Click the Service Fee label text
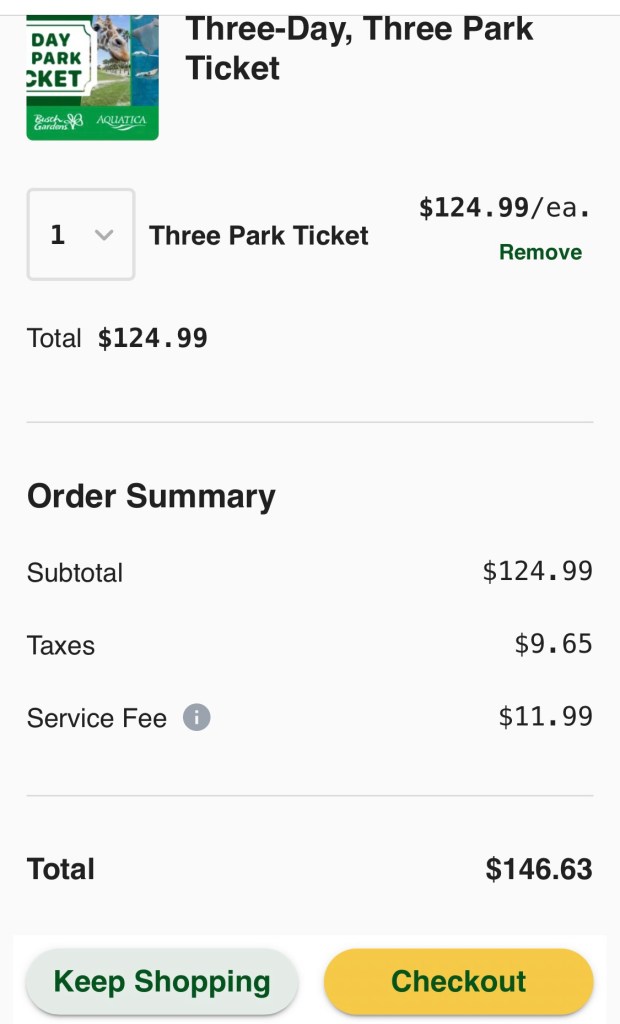620x1024 pixels. click(97, 718)
